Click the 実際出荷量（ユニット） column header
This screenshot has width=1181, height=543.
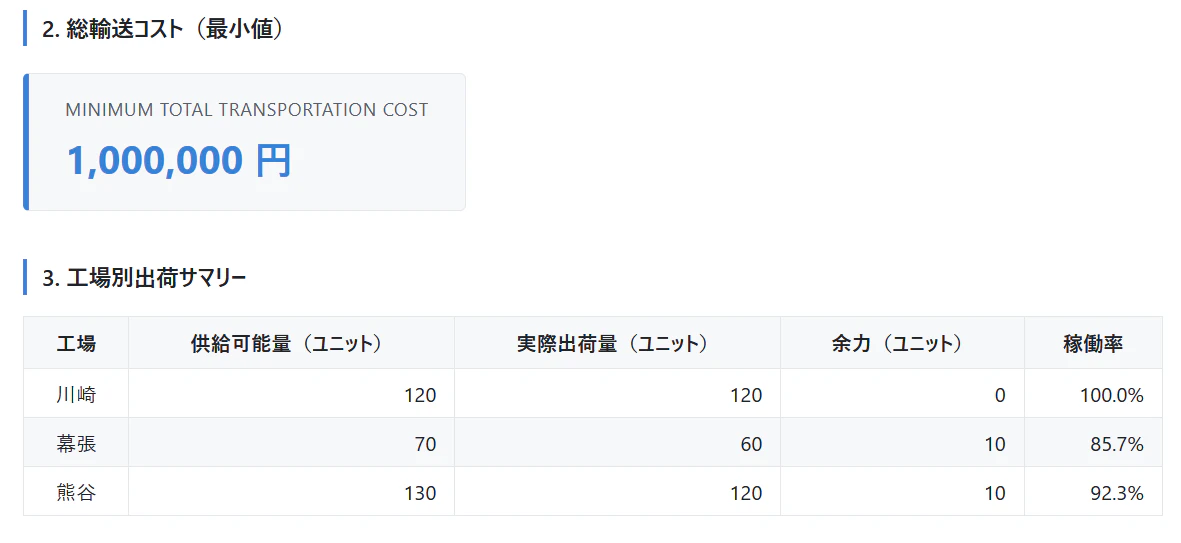(617, 343)
